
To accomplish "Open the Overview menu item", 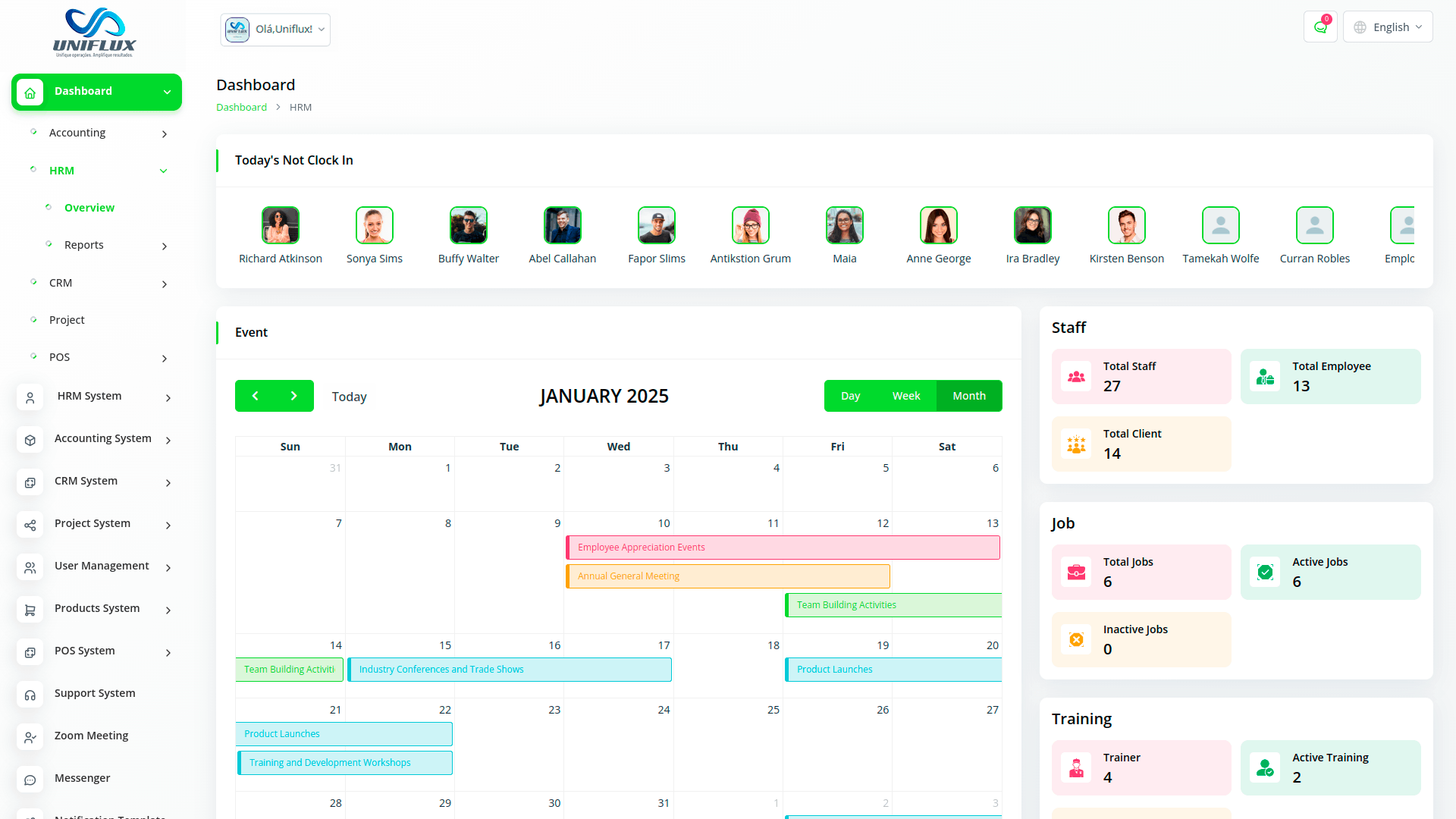I will pyautogui.click(x=89, y=208).
